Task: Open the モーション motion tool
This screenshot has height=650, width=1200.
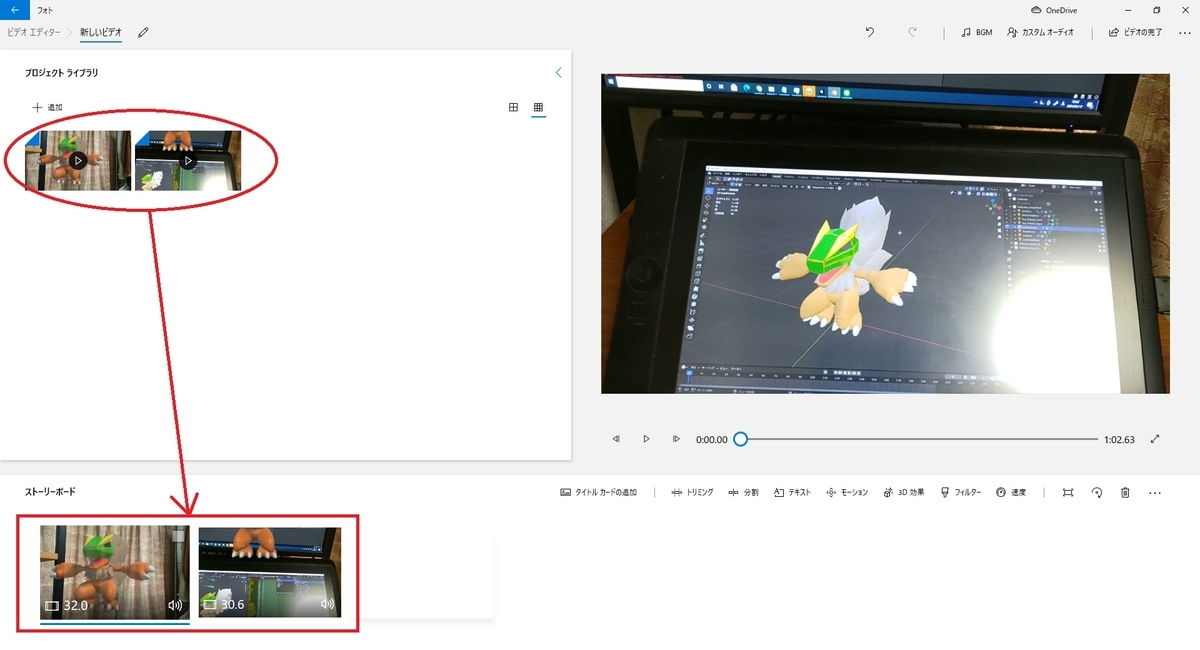Action: pyautogui.click(x=847, y=493)
